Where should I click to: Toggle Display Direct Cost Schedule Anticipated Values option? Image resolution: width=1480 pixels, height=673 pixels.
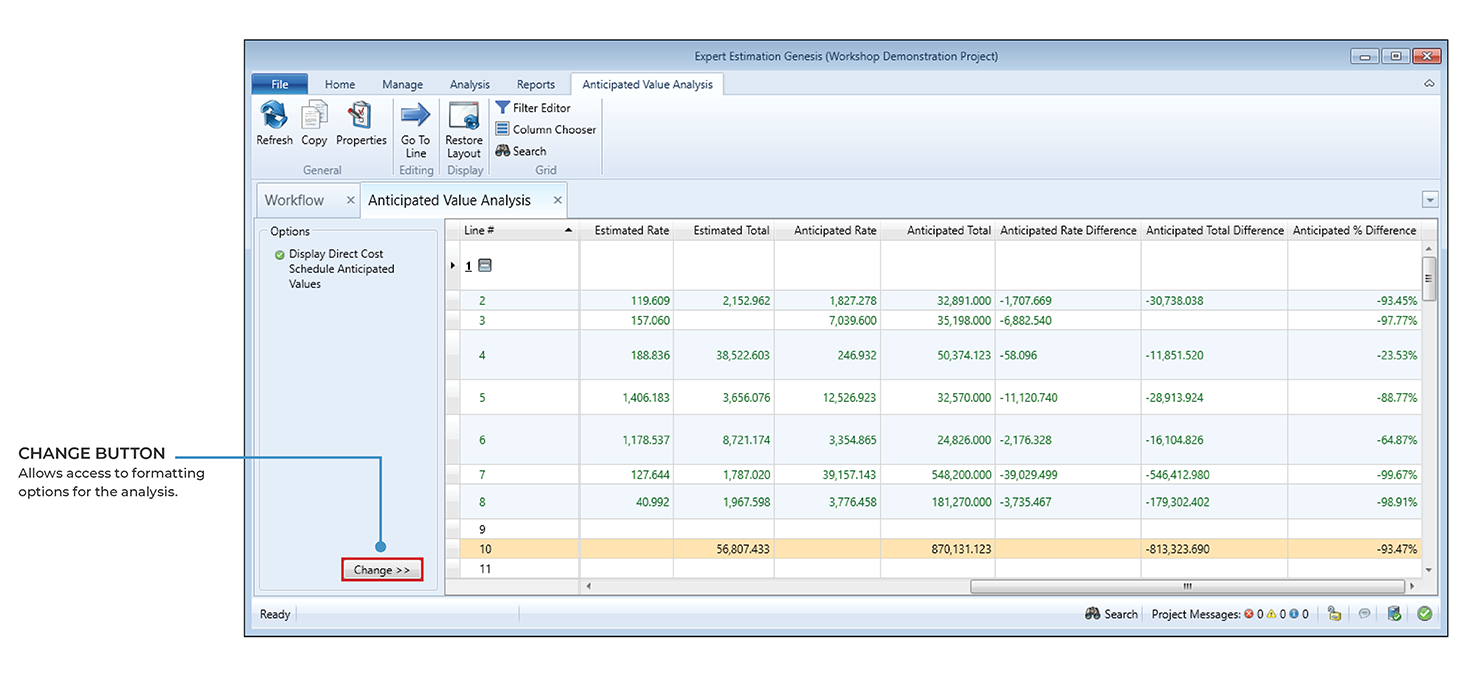coord(280,255)
